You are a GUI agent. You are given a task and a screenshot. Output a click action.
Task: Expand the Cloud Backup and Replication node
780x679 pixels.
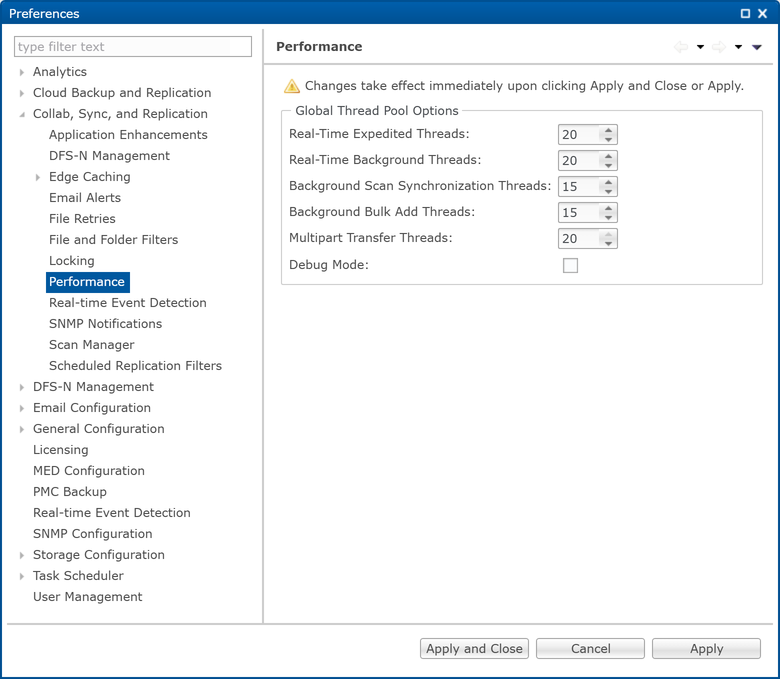(x=22, y=93)
